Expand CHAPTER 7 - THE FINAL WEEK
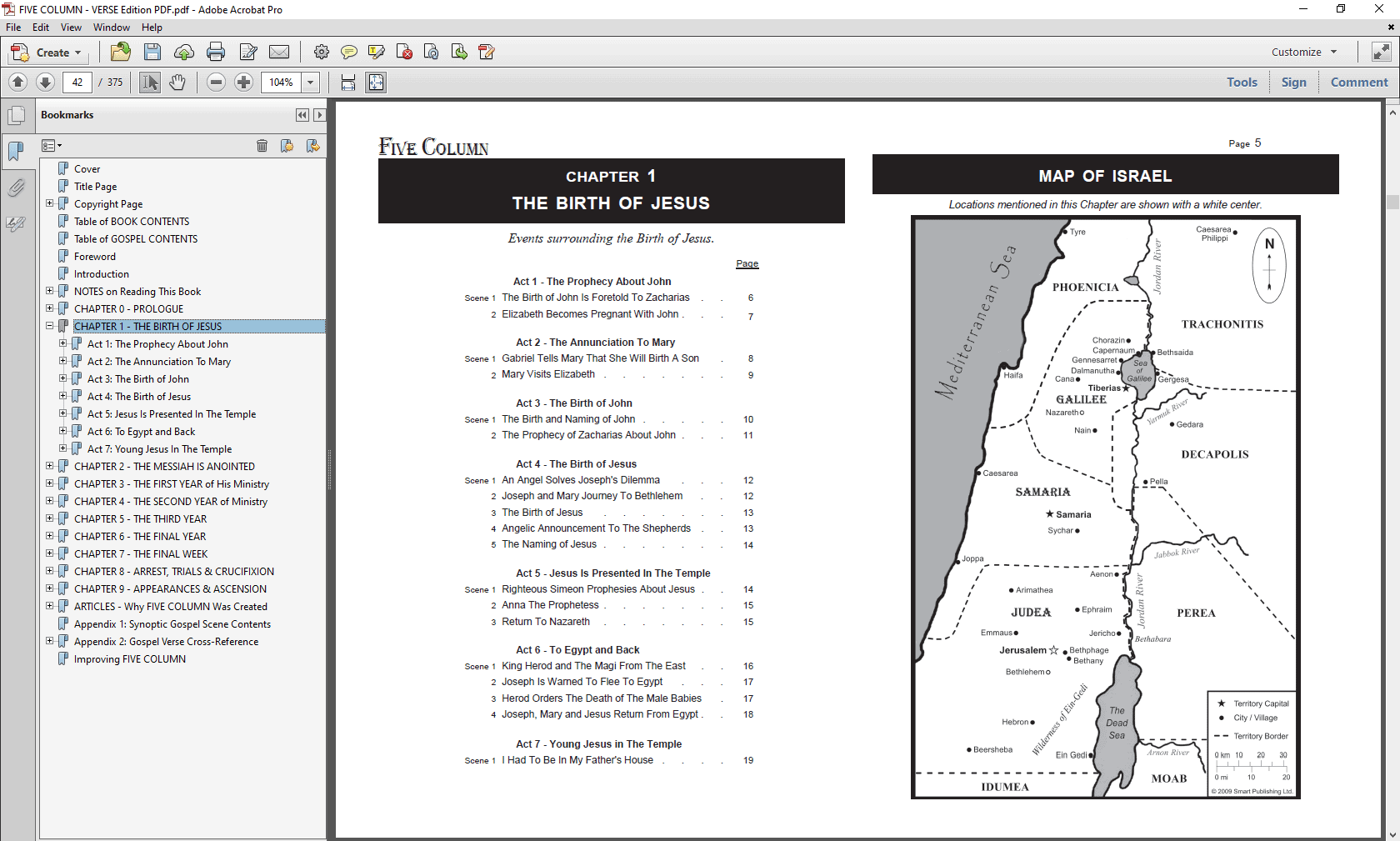The image size is (1400, 841). (49, 553)
